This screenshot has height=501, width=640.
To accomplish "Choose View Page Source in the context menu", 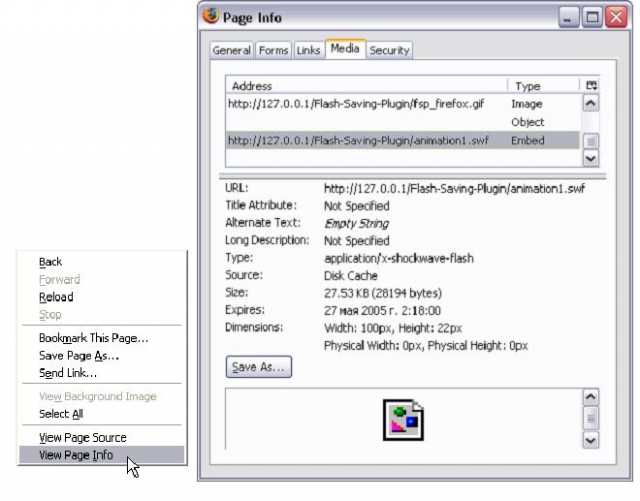I will pyautogui.click(x=82, y=437).
